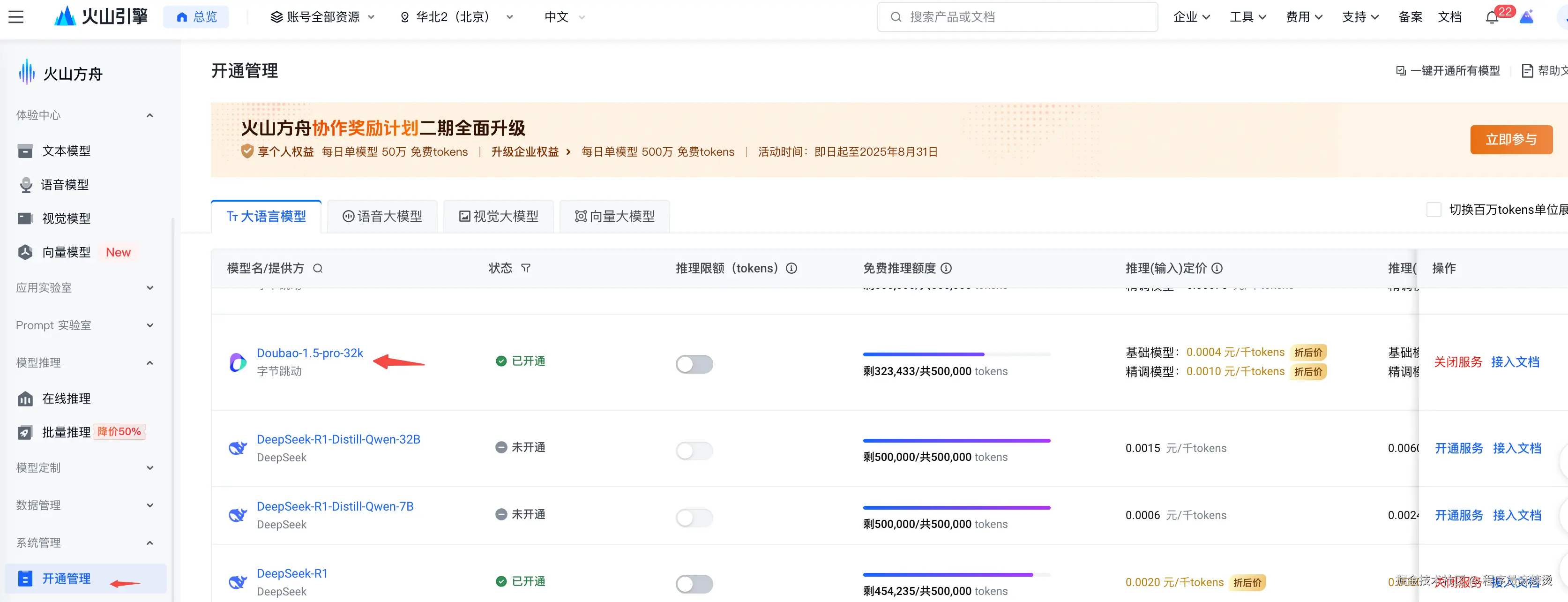The image size is (1568, 602).
Task: Open the hamburger navigation menu
Action: click(x=16, y=16)
